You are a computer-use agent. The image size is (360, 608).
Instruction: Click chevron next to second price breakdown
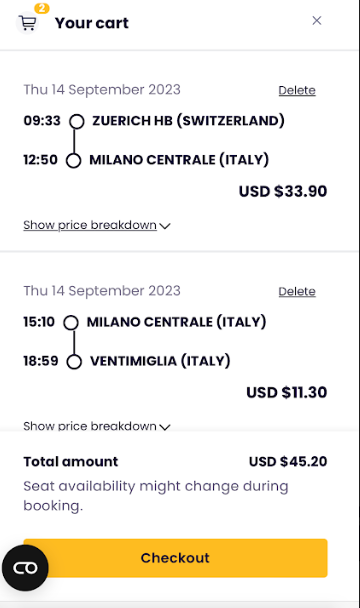[165, 427]
